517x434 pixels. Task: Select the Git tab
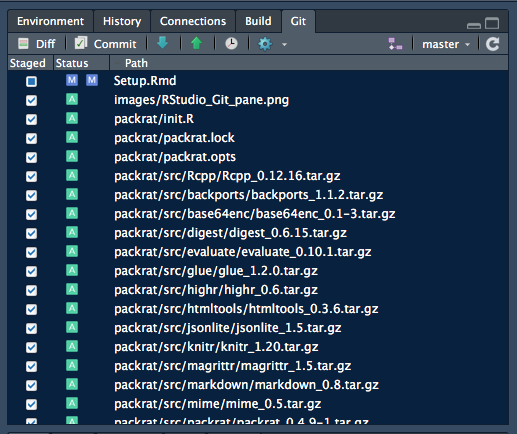tap(298, 21)
